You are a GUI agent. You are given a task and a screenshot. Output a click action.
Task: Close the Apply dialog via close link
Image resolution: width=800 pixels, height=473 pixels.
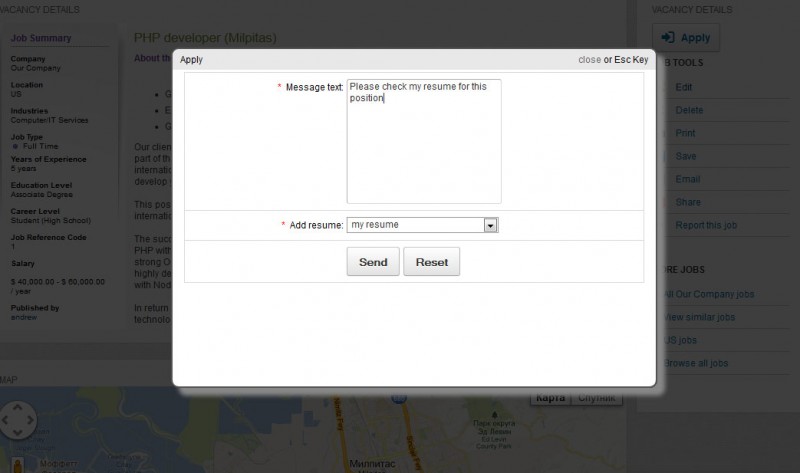click(589, 60)
